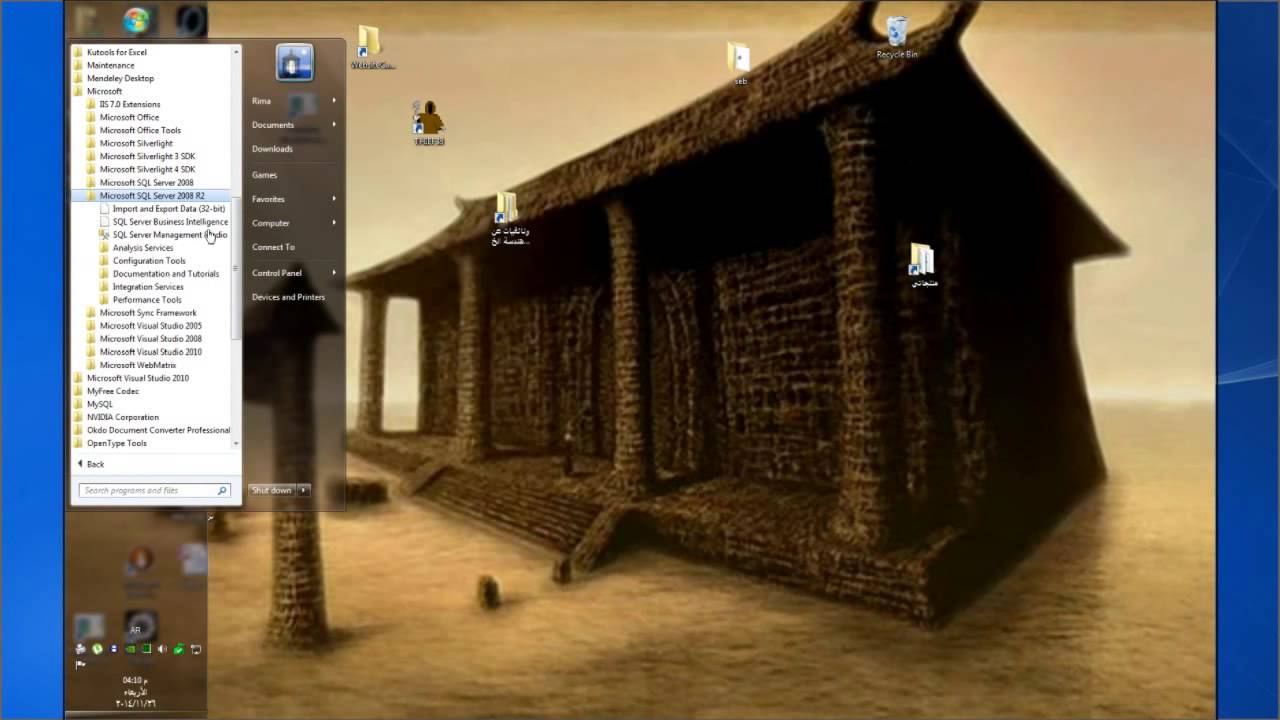Expand the Configuration Tools folder
The width and height of the screenshot is (1280, 720).
point(142,261)
